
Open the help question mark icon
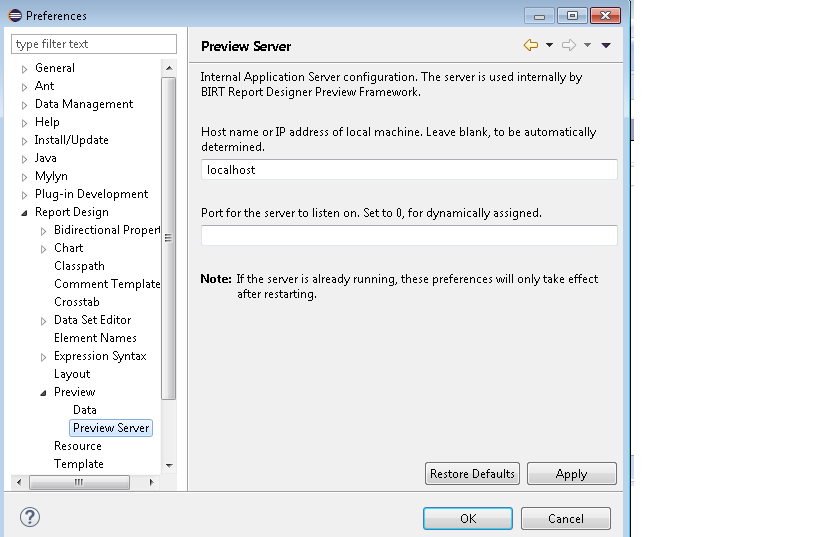pos(30,517)
